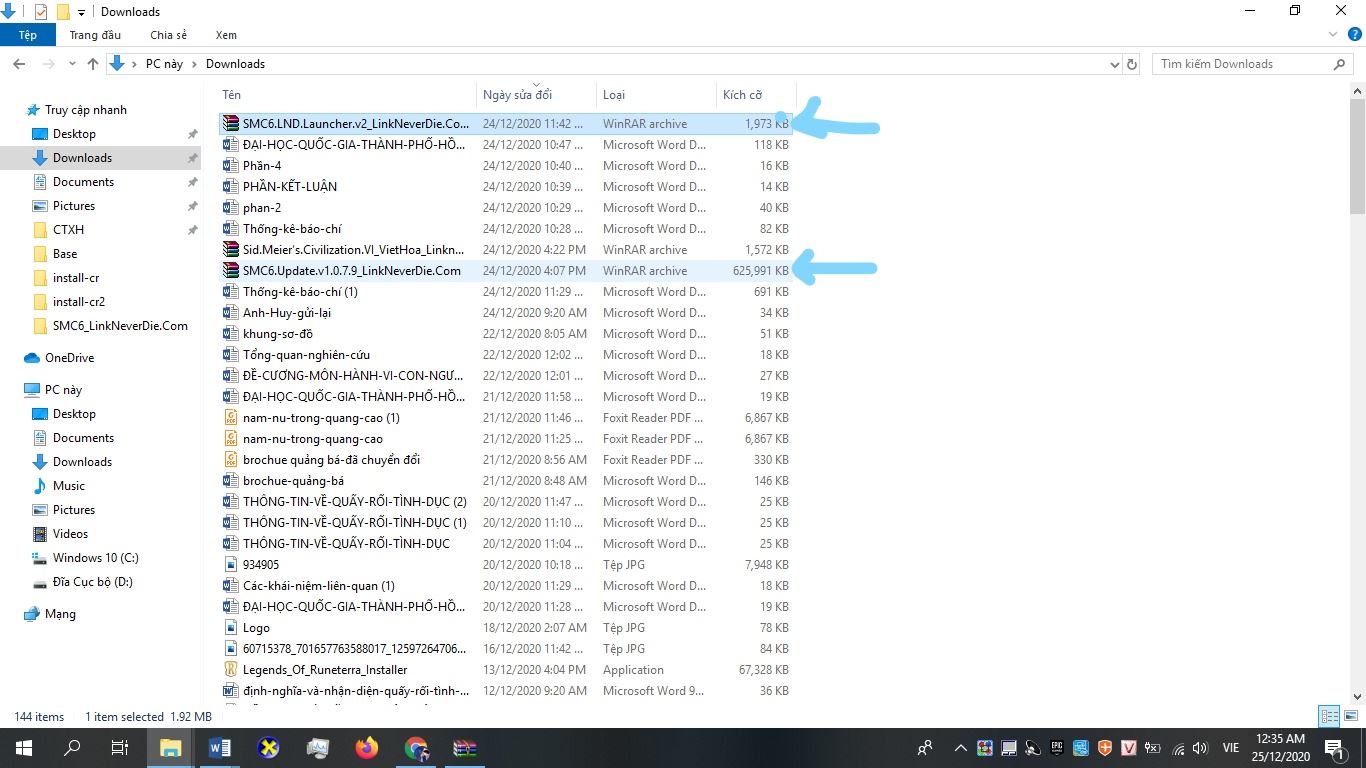
Task: Refresh the Downloads folder view
Action: pos(1132,64)
